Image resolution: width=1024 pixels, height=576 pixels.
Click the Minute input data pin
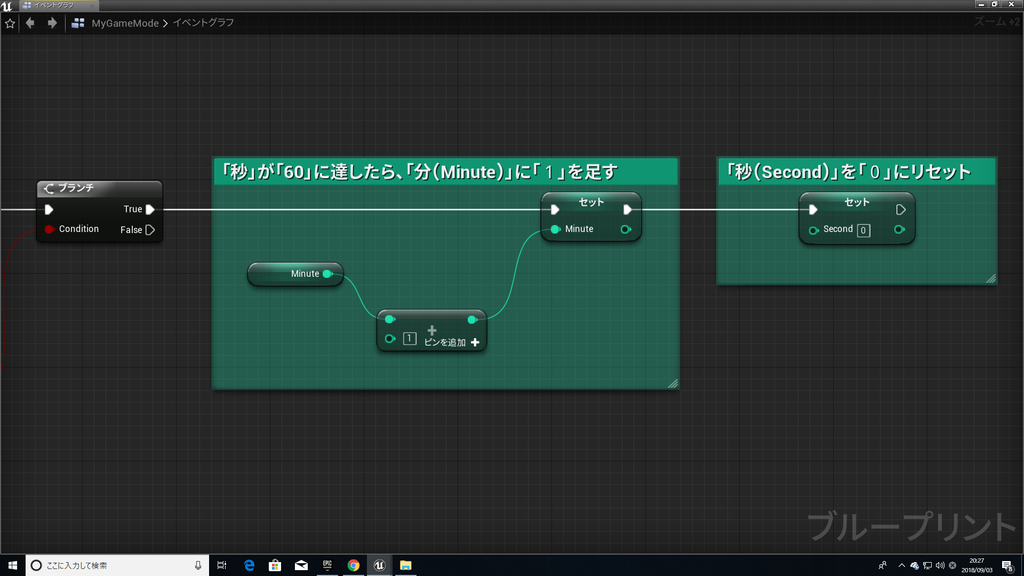click(556, 229)
